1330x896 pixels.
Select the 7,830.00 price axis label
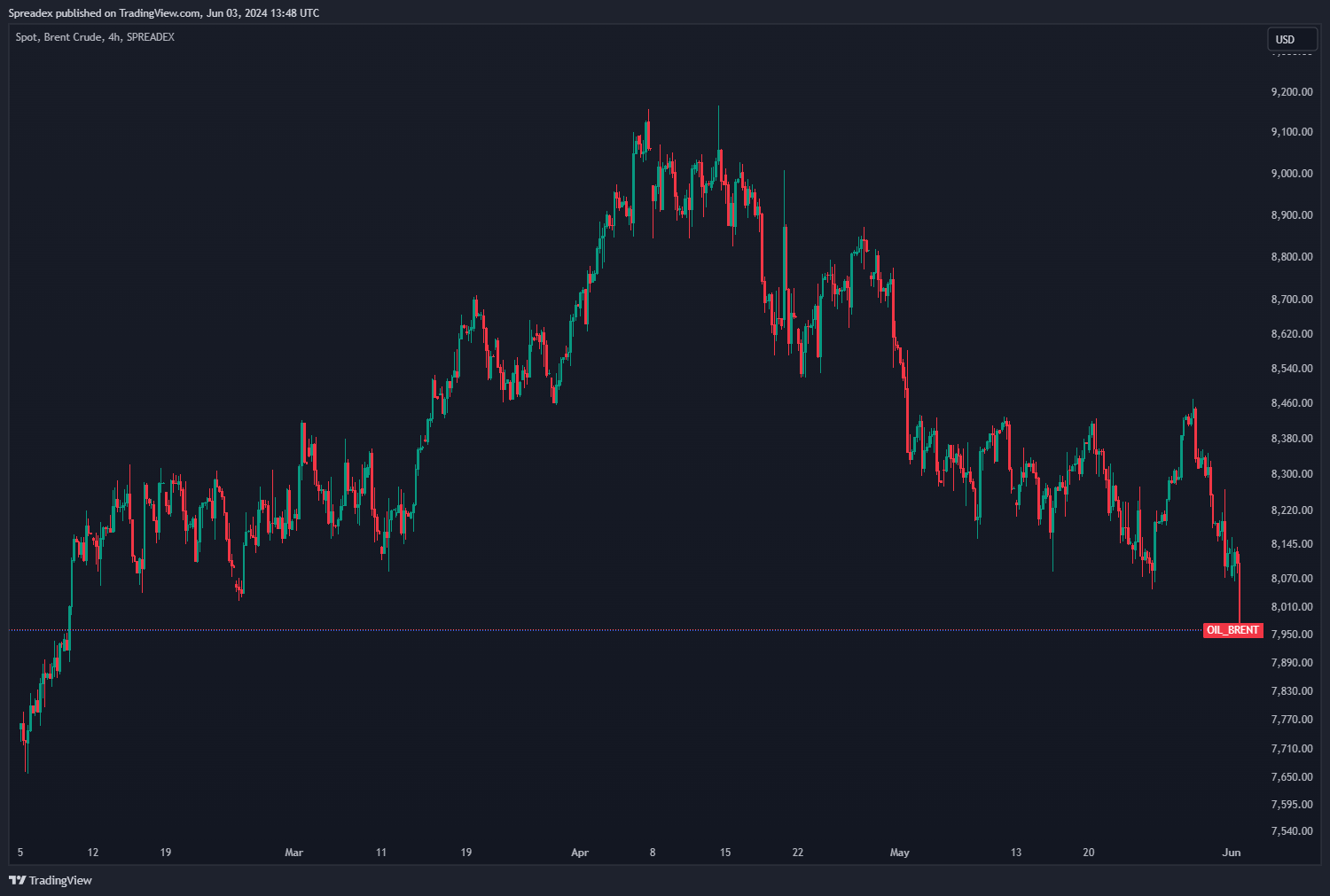coord(1292,691)
